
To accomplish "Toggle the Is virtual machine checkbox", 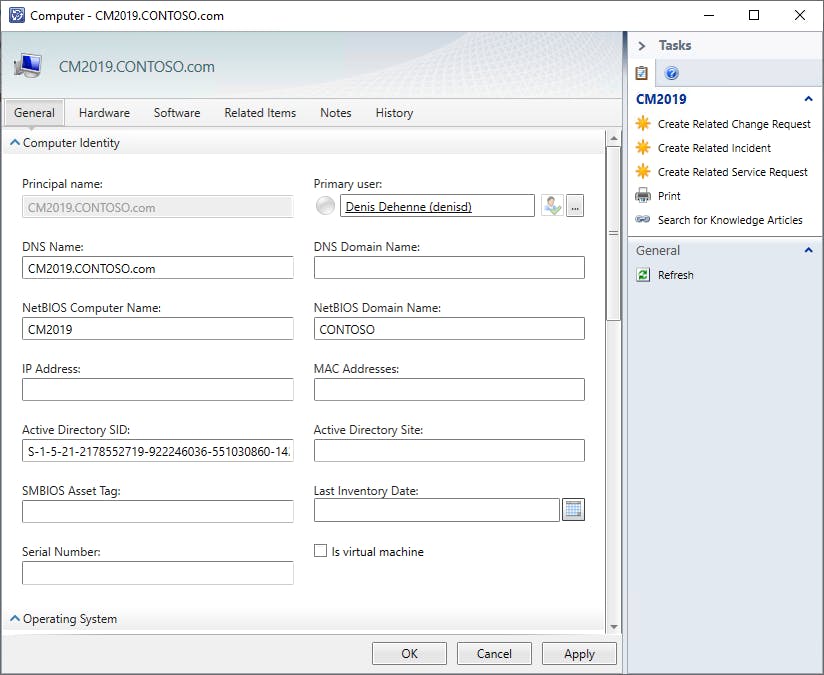I will (320, 550).
